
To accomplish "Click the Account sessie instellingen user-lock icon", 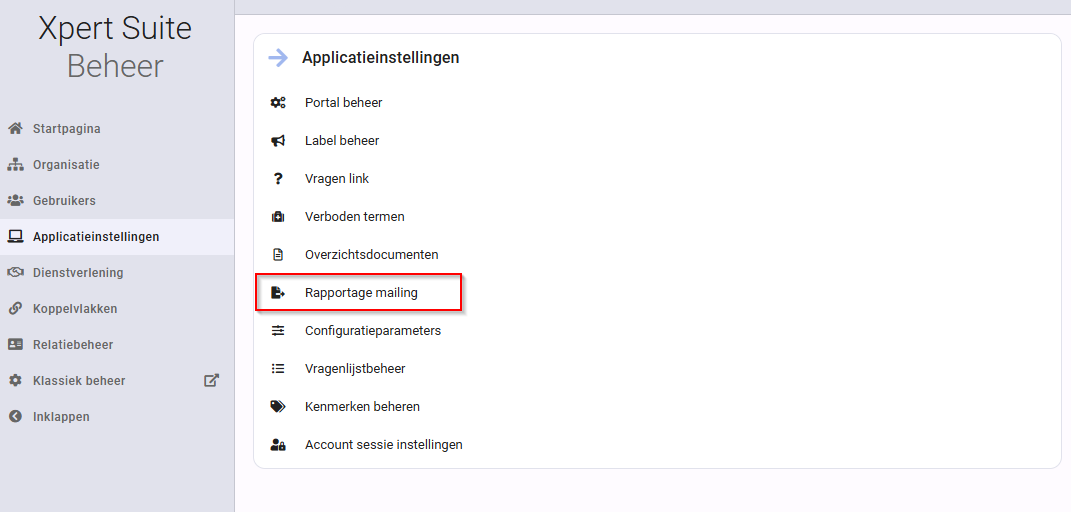I will coord(278,445).
